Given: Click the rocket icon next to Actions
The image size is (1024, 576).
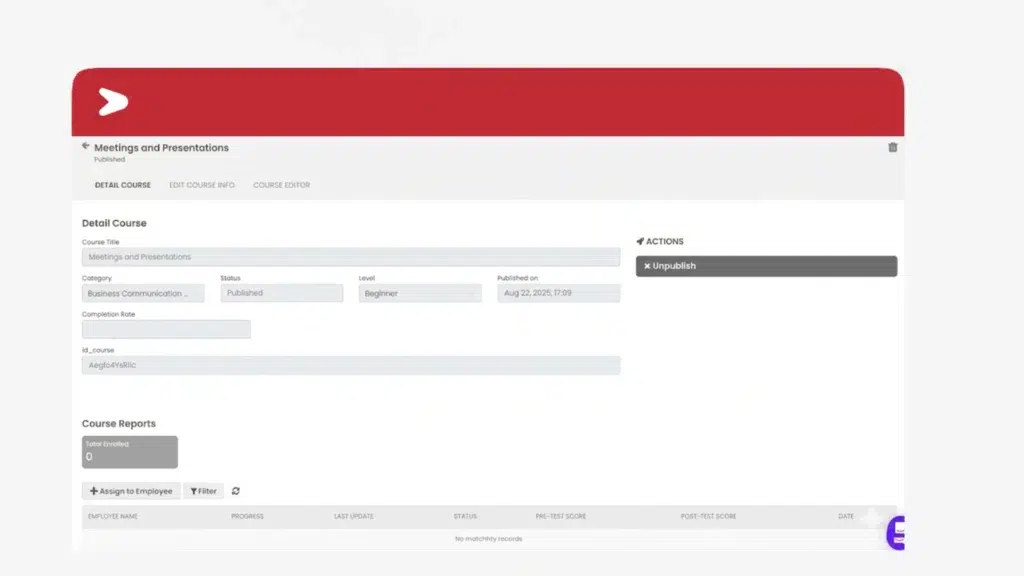Looking at the screenshot, I should click(x=640, y=242).
